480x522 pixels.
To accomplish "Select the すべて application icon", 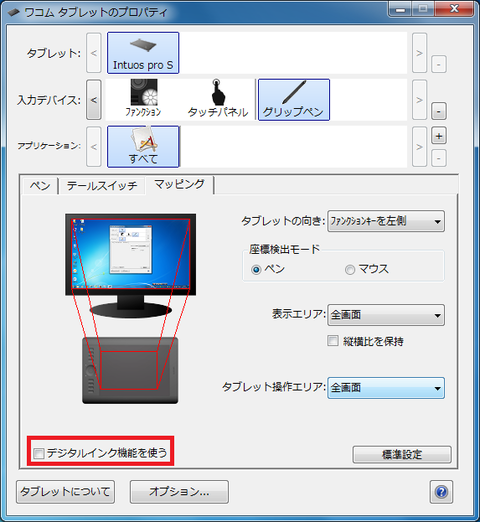I will pos(143,147).
